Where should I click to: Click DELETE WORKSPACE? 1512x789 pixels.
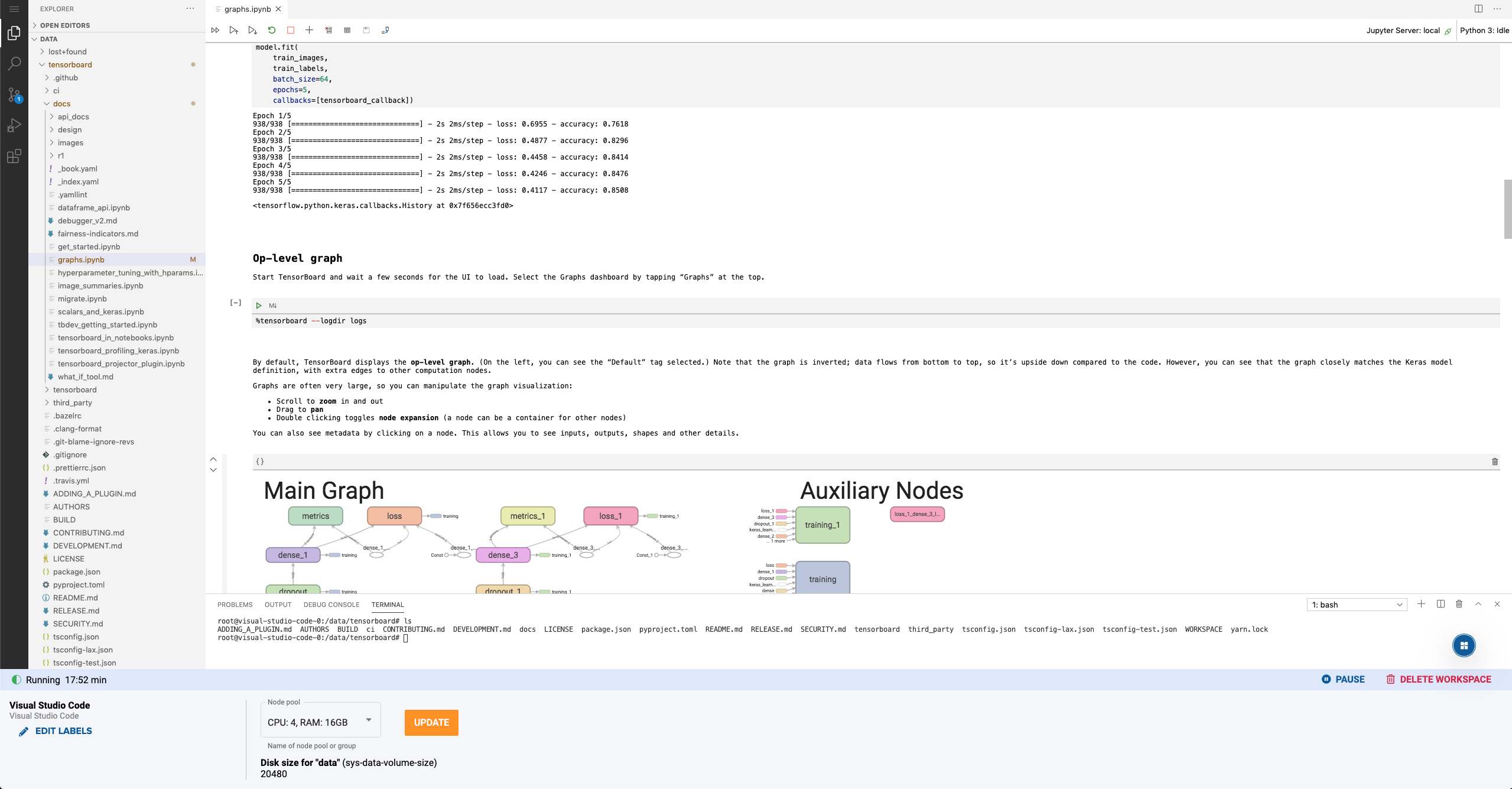pos(1439,679)
